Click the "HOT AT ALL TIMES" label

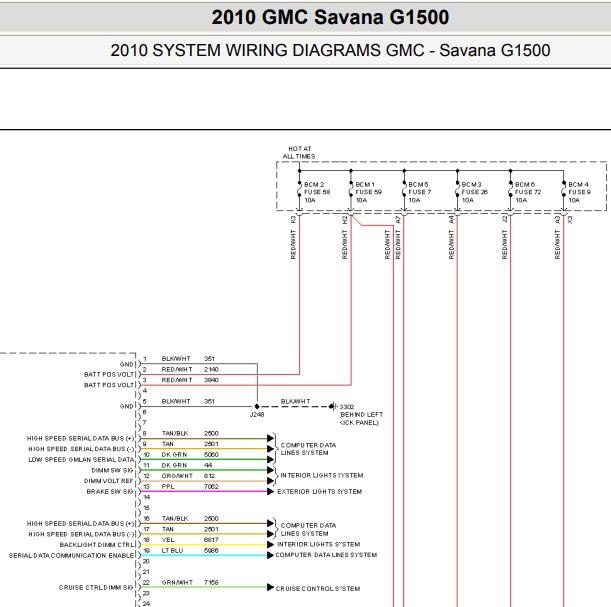pos(299,152)
